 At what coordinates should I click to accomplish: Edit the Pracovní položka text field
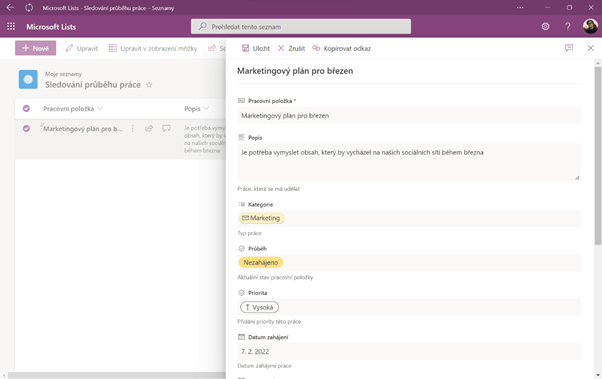[x=409, y=116]
